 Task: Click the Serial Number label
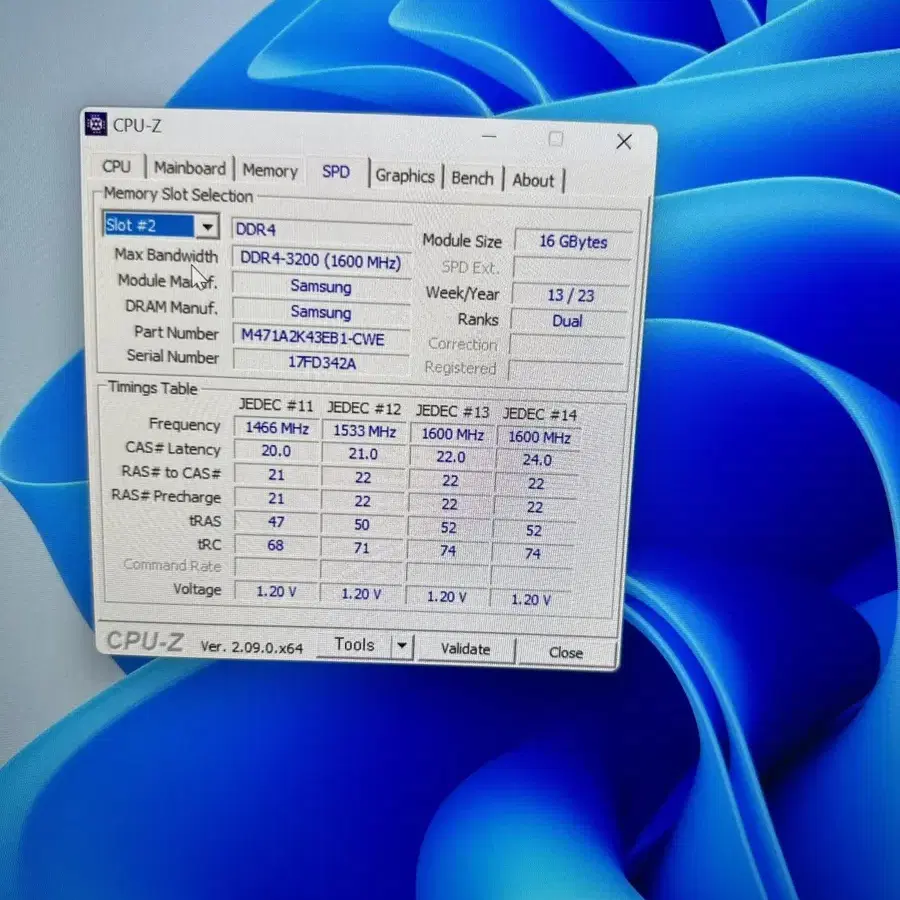(x=173, y=357)
